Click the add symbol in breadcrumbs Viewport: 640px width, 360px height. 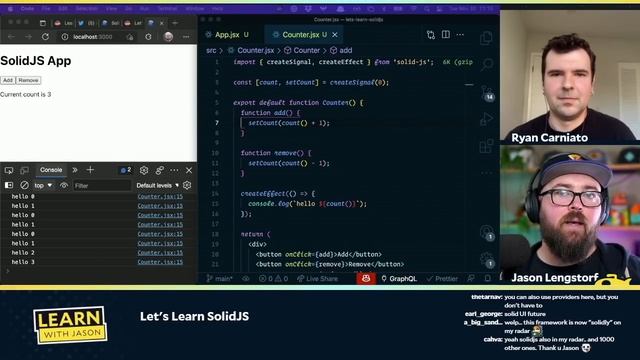pos(341,50)
